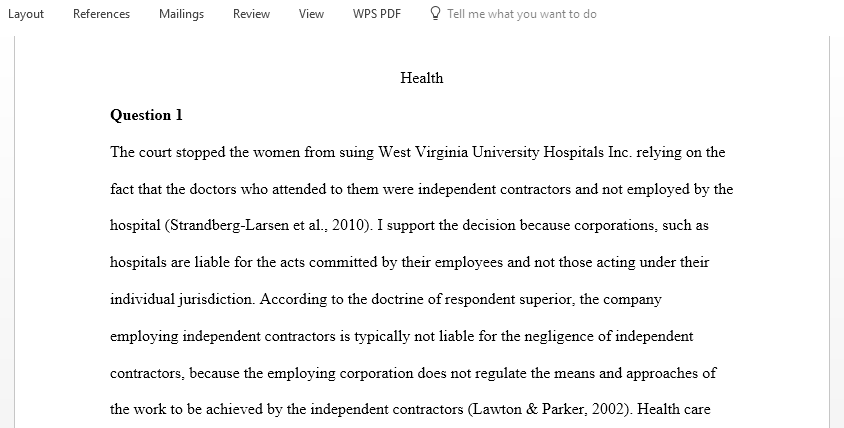Image resolution: width=844 pixels, height=428 pixels.
Task: Place cursor on the word 'jurisdiction'
Action: pos(215,299)
